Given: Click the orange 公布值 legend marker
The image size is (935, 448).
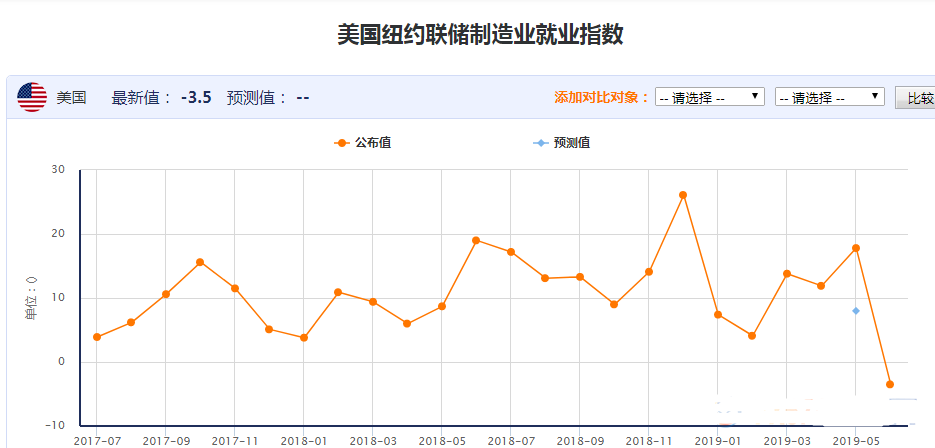Looking at the screenshot, I should [342, 143].
